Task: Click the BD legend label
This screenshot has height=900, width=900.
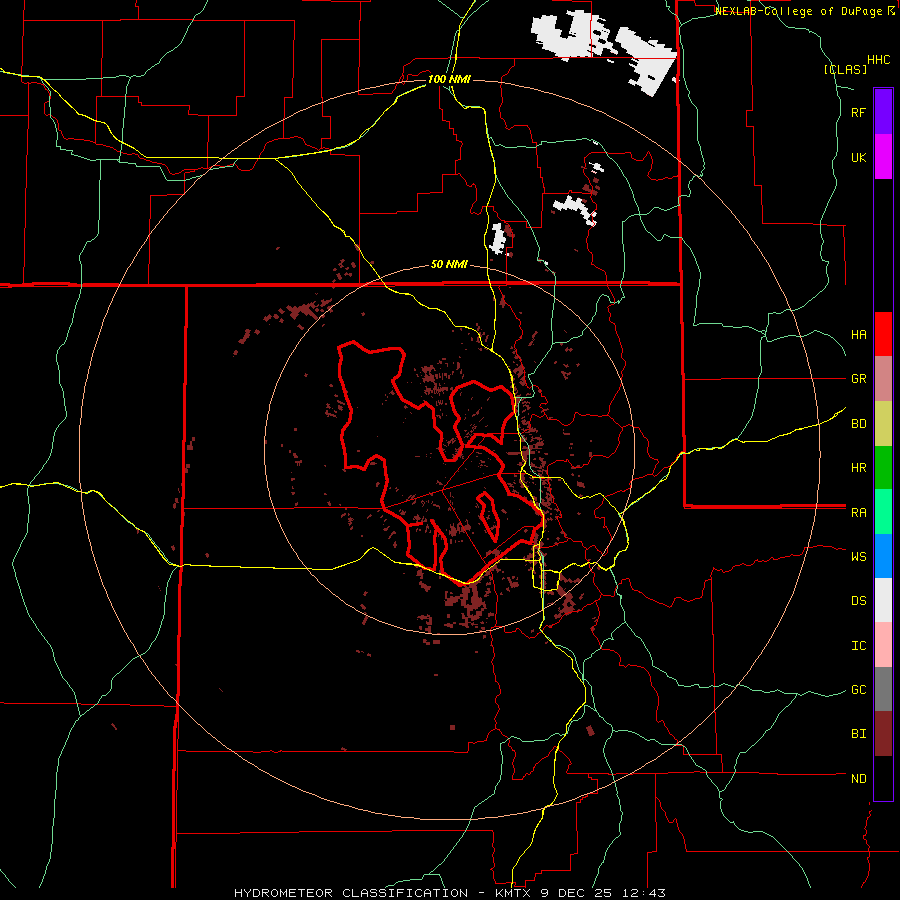Action: pos(858,424)
